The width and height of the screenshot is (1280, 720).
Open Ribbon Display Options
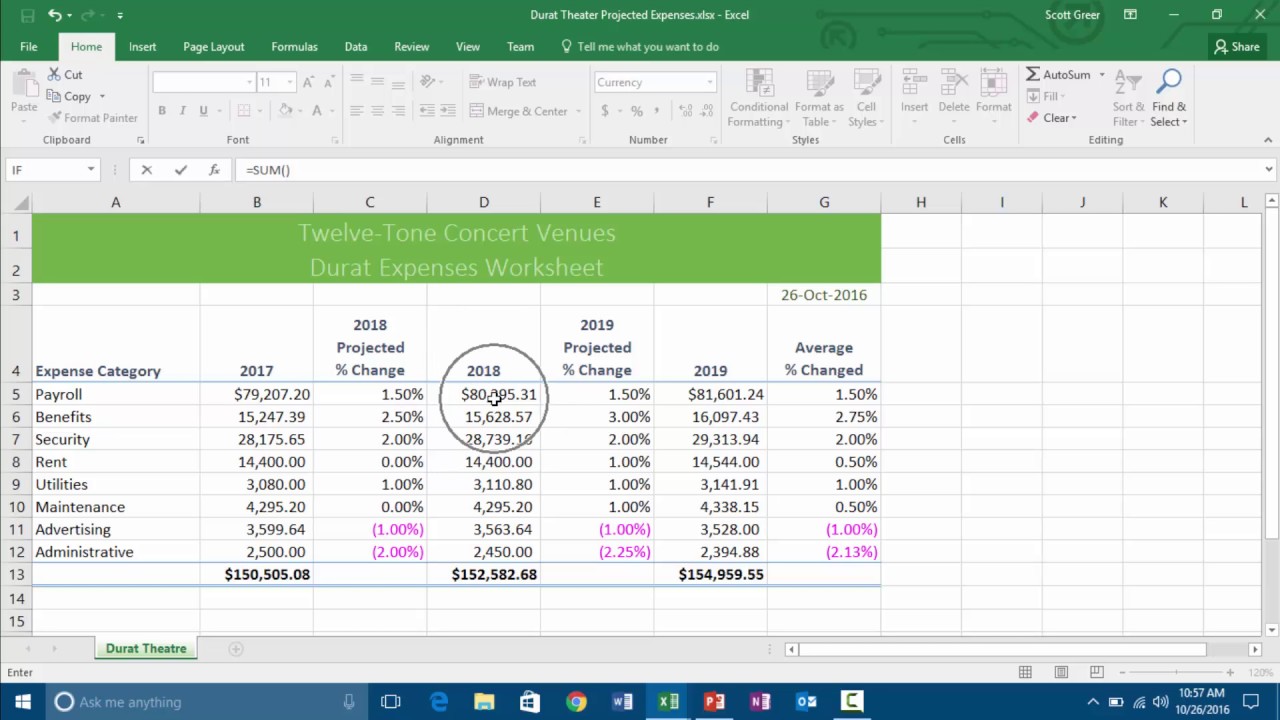[x=1130, y=15]
